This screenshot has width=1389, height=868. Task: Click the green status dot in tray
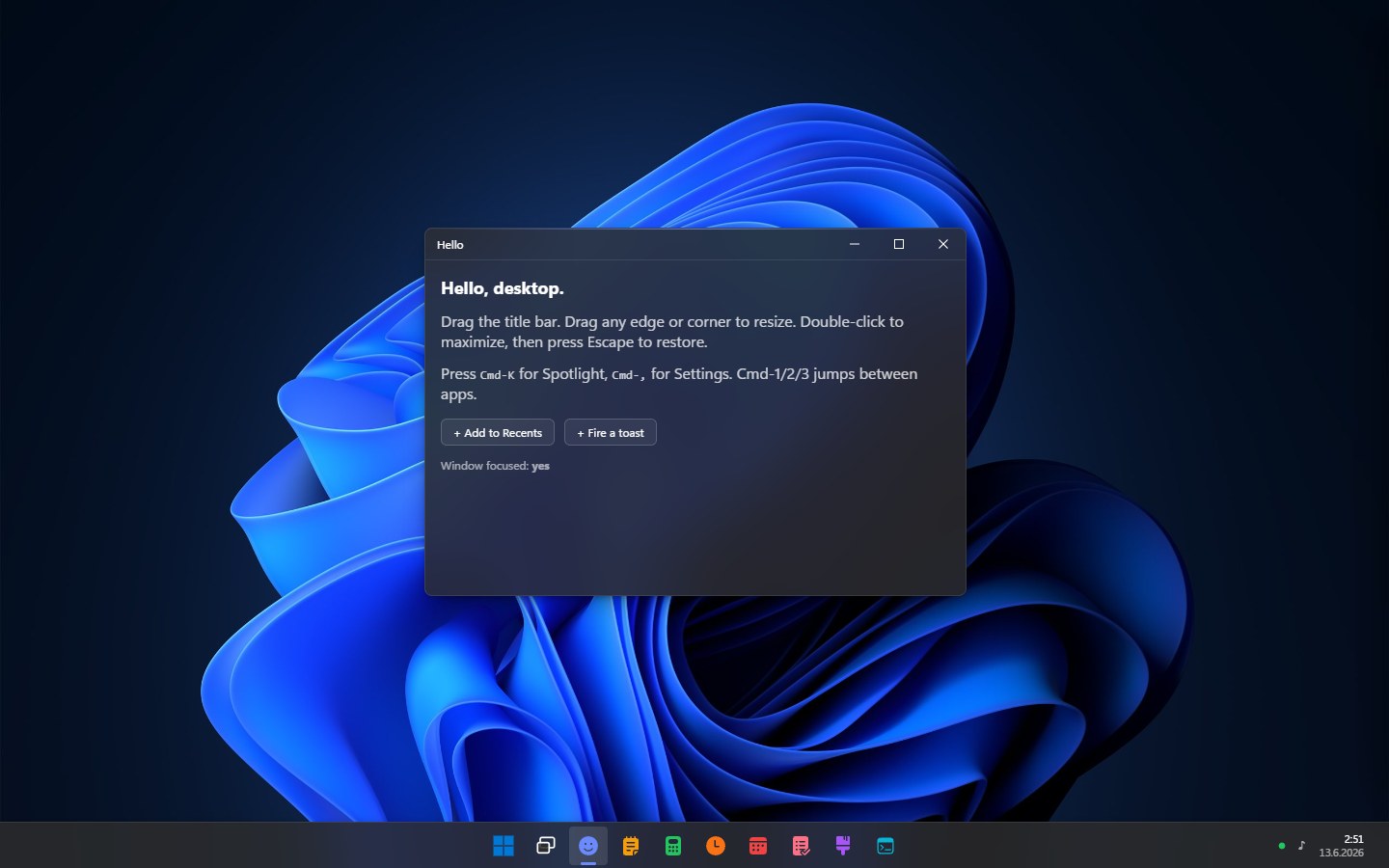tap(1282, 846)
